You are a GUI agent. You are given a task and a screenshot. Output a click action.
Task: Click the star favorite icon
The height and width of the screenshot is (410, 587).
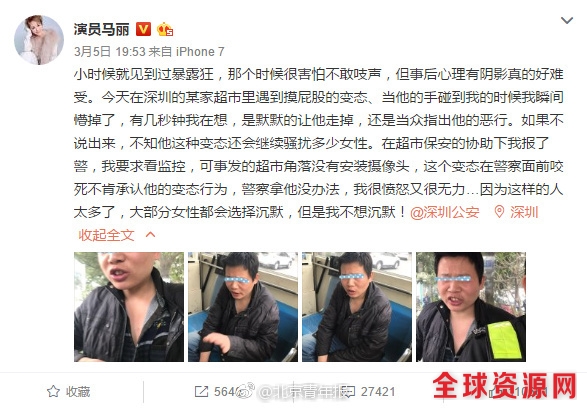pyautogui.click(x=53, y=392)
